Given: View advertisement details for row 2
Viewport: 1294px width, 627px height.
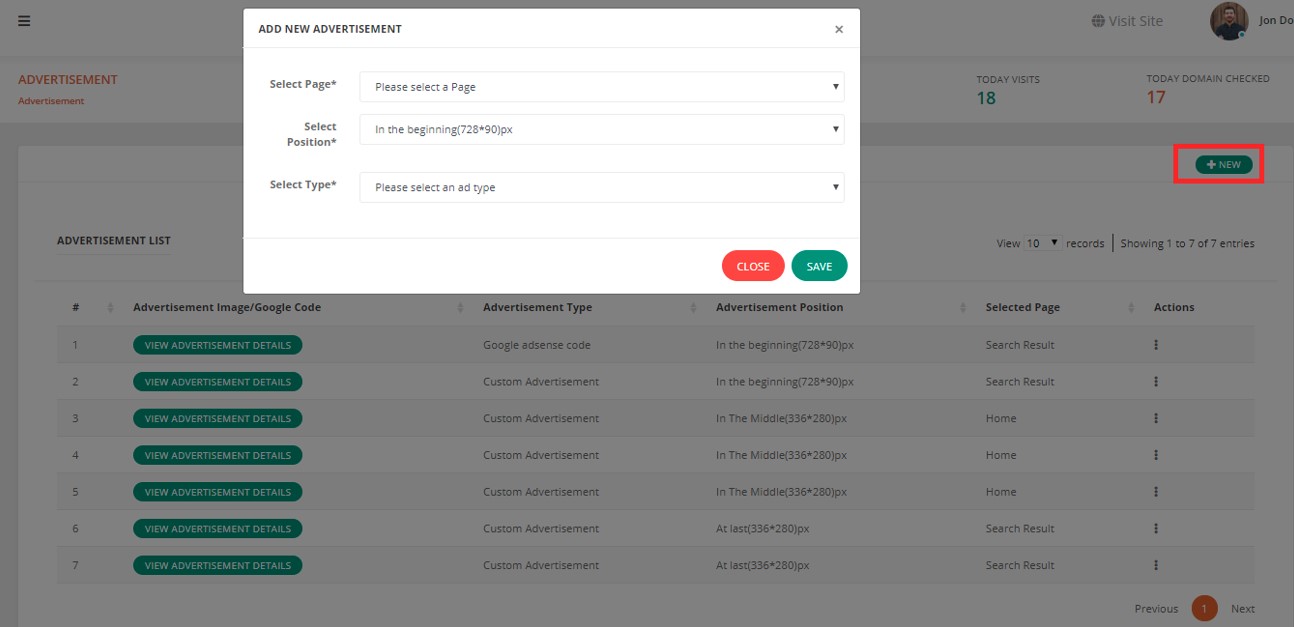Looking at the screenshot, I should [217, 382].
